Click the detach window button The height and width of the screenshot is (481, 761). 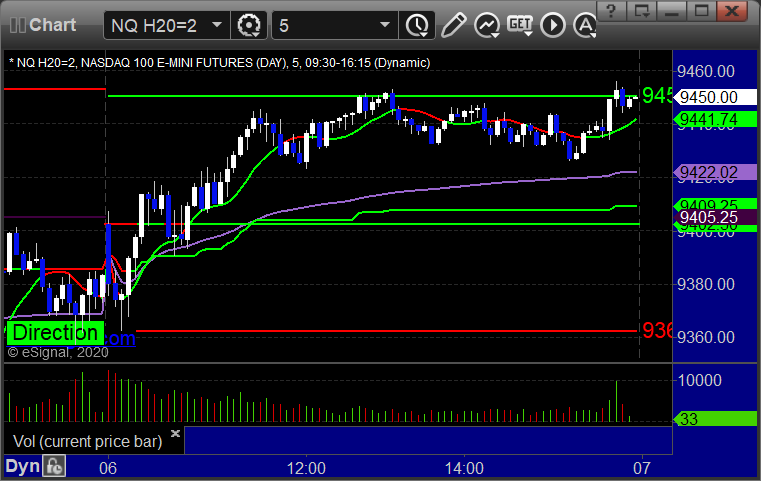(642, 10)
